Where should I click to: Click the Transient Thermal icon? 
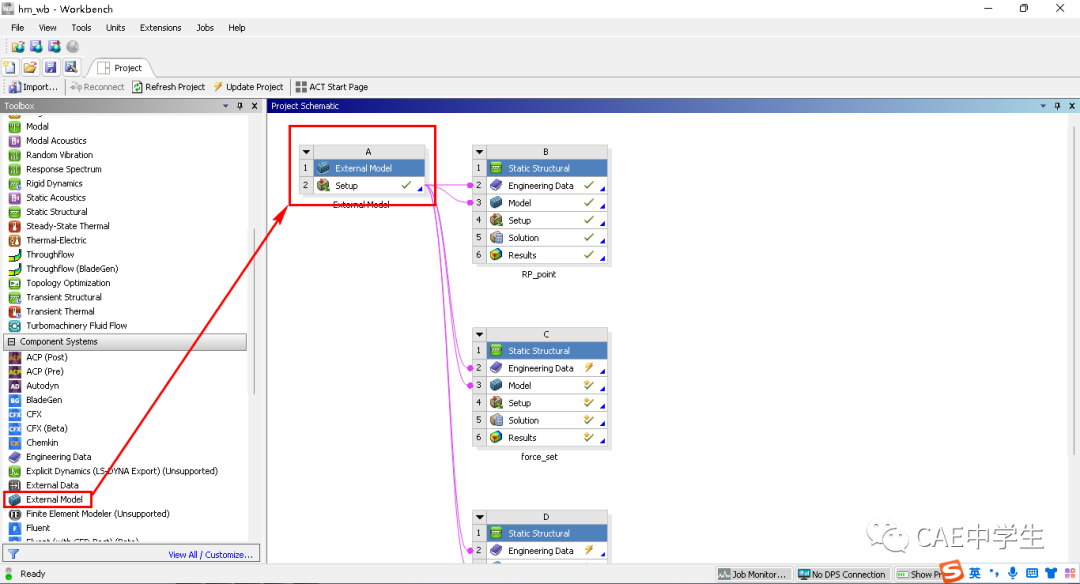click(14, 311)
